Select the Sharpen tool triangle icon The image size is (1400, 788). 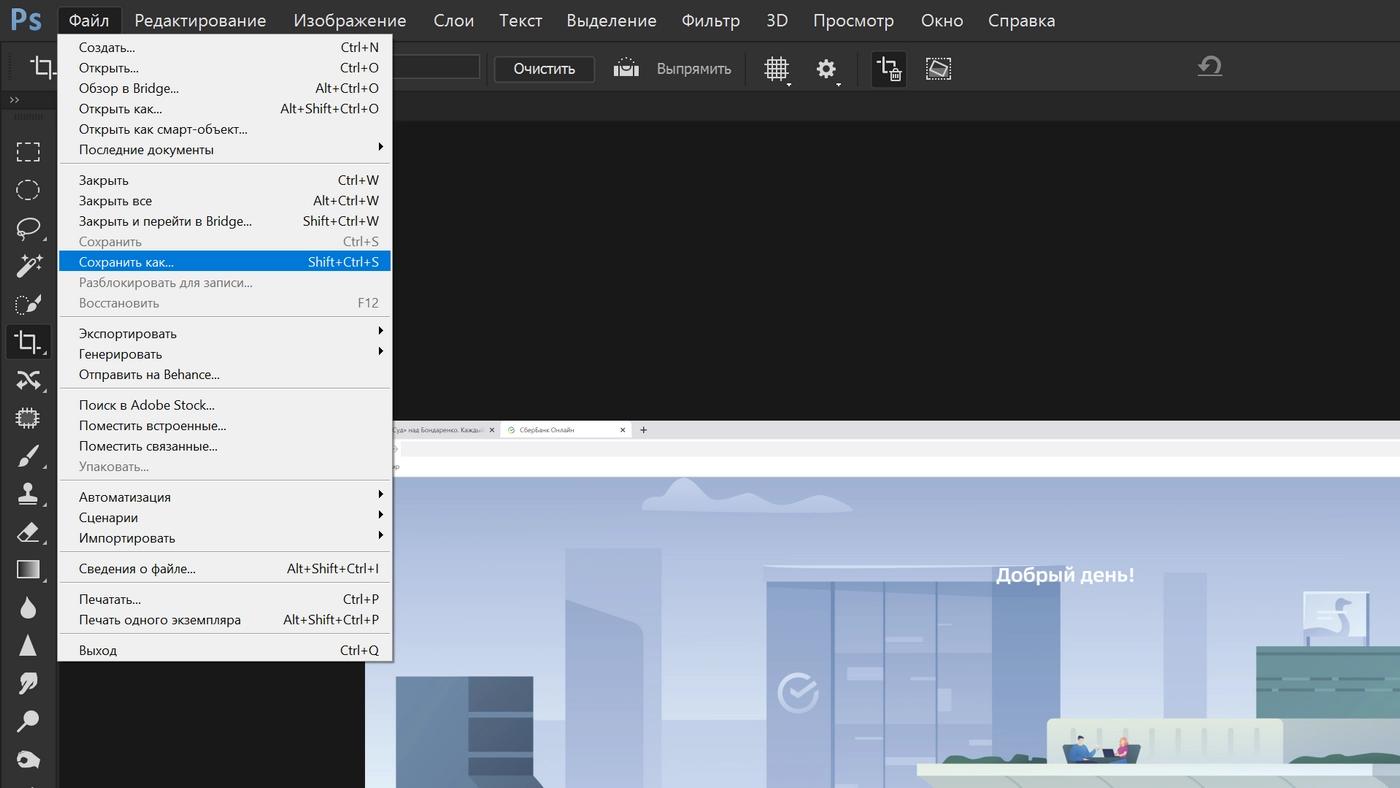click(28, 645)
